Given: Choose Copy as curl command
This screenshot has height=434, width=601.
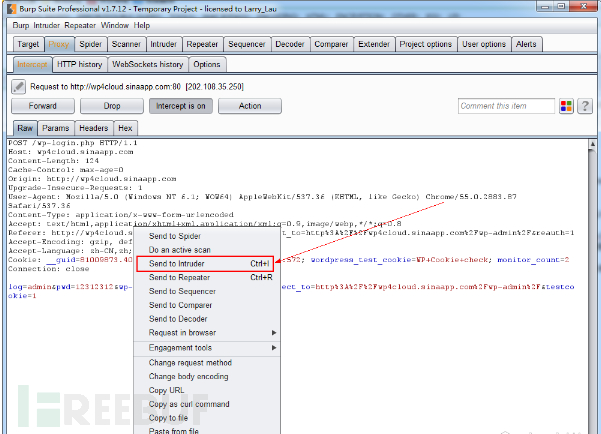Looking at the screenshot, I should [x=207, y=404].
